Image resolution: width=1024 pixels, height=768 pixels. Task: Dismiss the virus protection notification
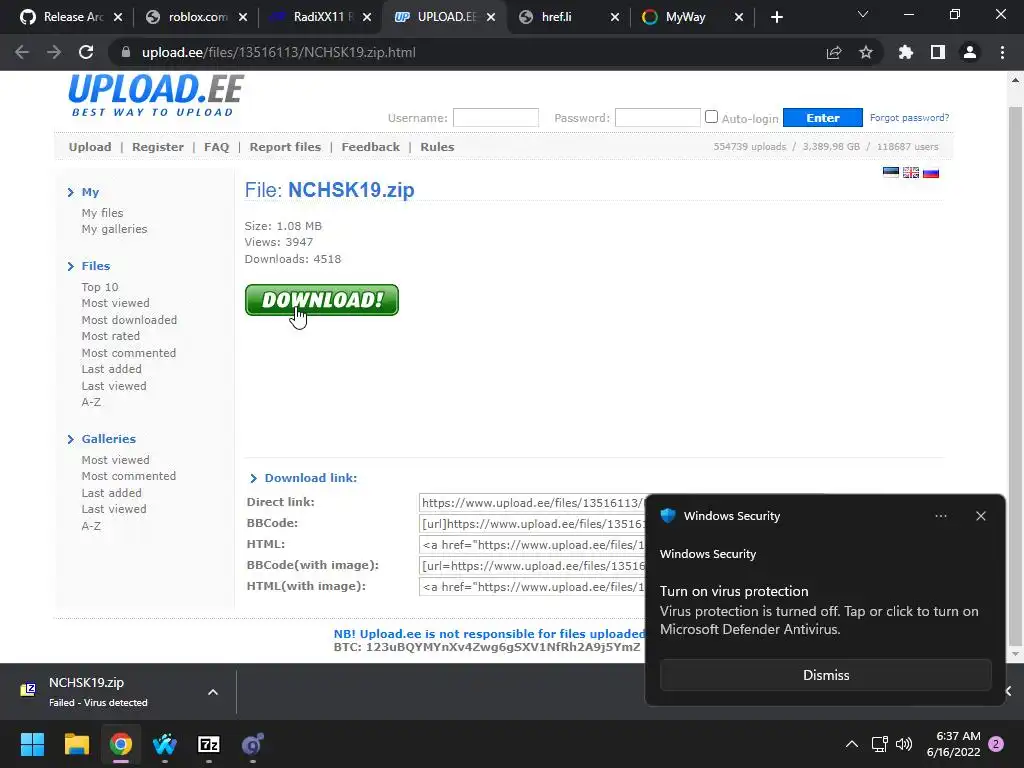825,675
